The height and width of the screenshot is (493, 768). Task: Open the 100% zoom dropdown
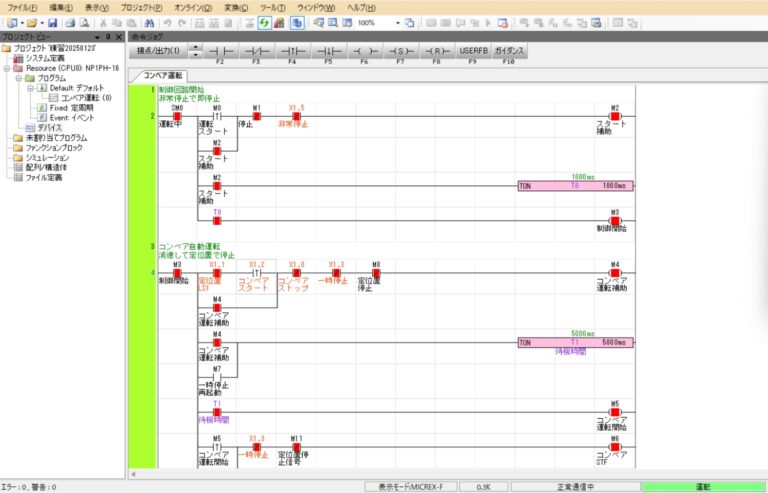point(397,22)
